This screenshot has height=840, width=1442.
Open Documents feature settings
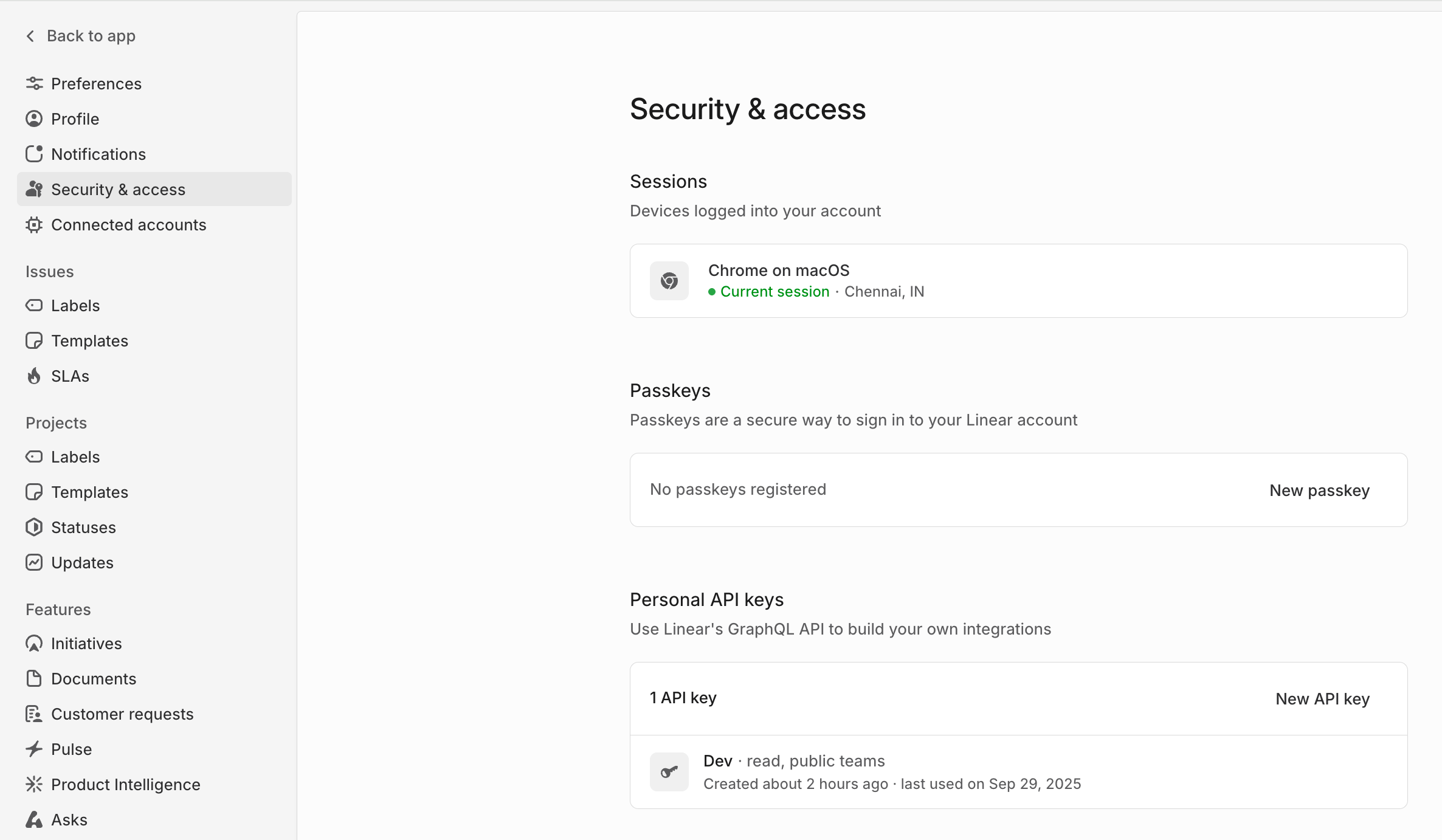click(94, 679)
